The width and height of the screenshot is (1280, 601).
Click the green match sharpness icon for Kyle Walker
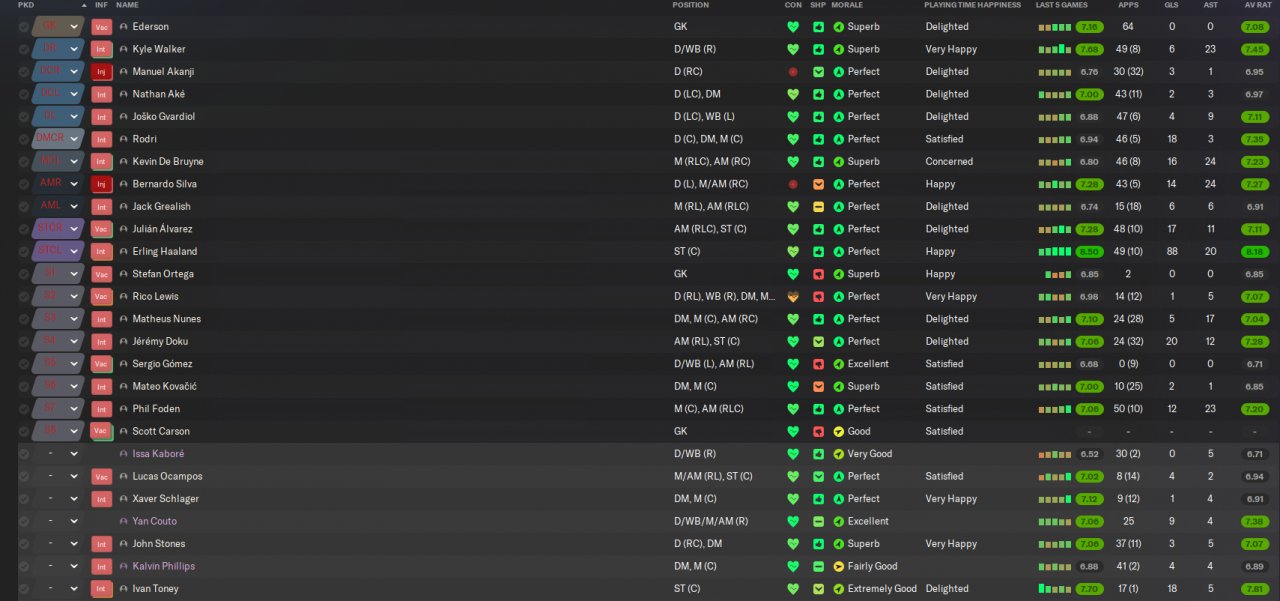(x=818, y=49)
